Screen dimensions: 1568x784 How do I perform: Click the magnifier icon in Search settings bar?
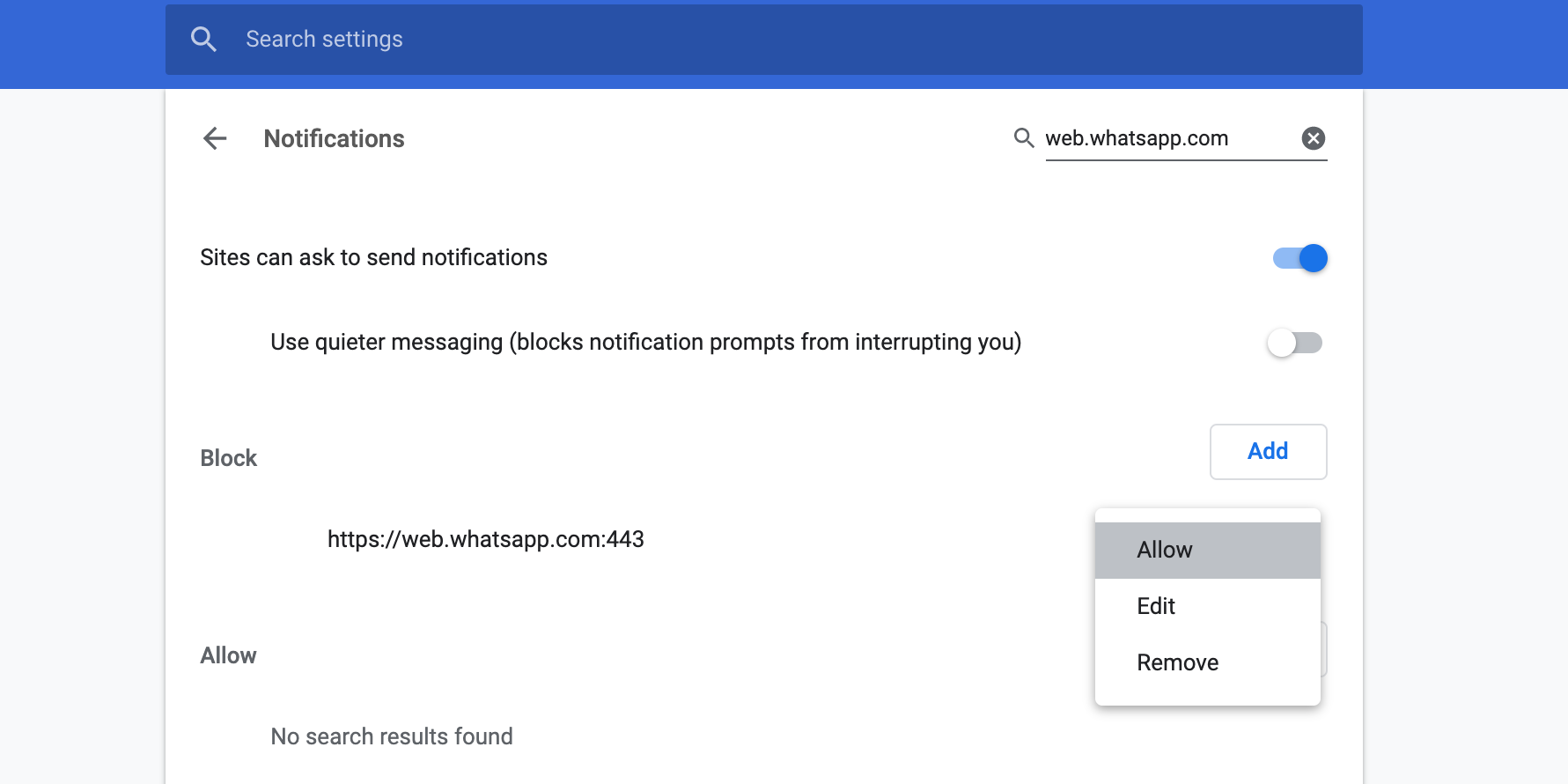click(x=203, y=39)
